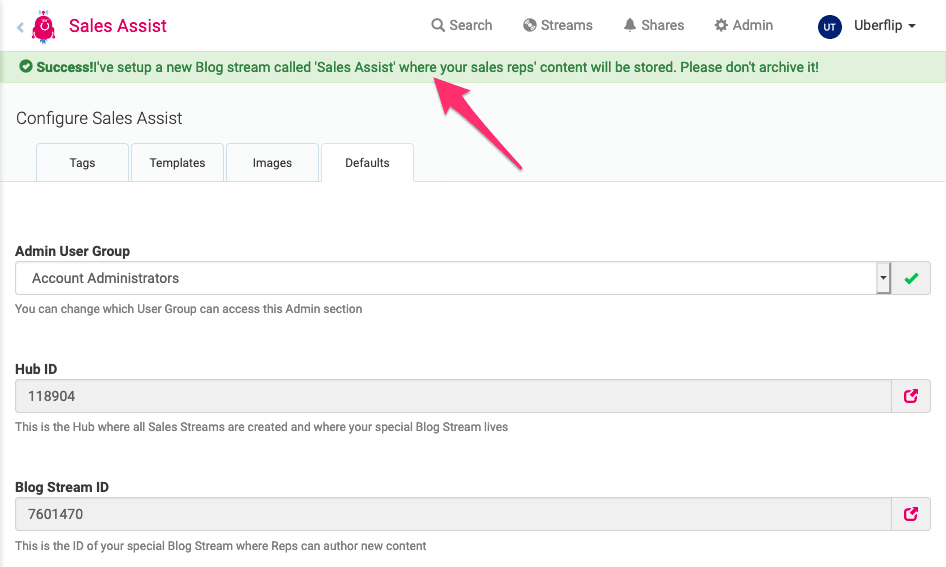Open the Admin User Group dropdown
The height and width of the screenshot is (567, 946).
[x=453, y=278]
